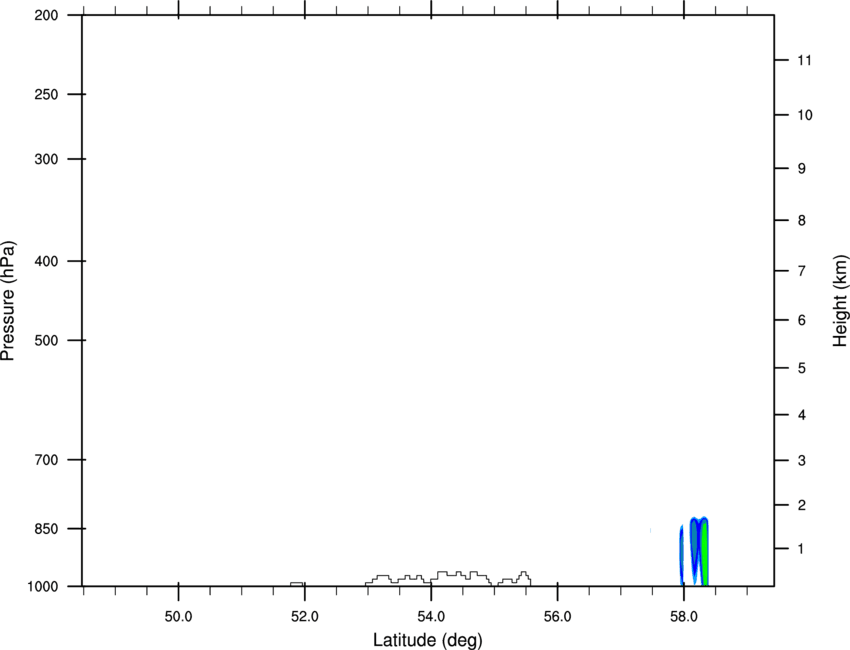Click the 300 pressure tick label

coord(46,159)
